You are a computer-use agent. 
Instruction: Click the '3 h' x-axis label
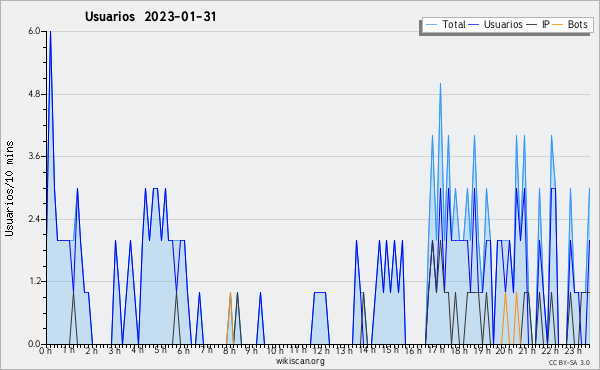coord(114,350)
